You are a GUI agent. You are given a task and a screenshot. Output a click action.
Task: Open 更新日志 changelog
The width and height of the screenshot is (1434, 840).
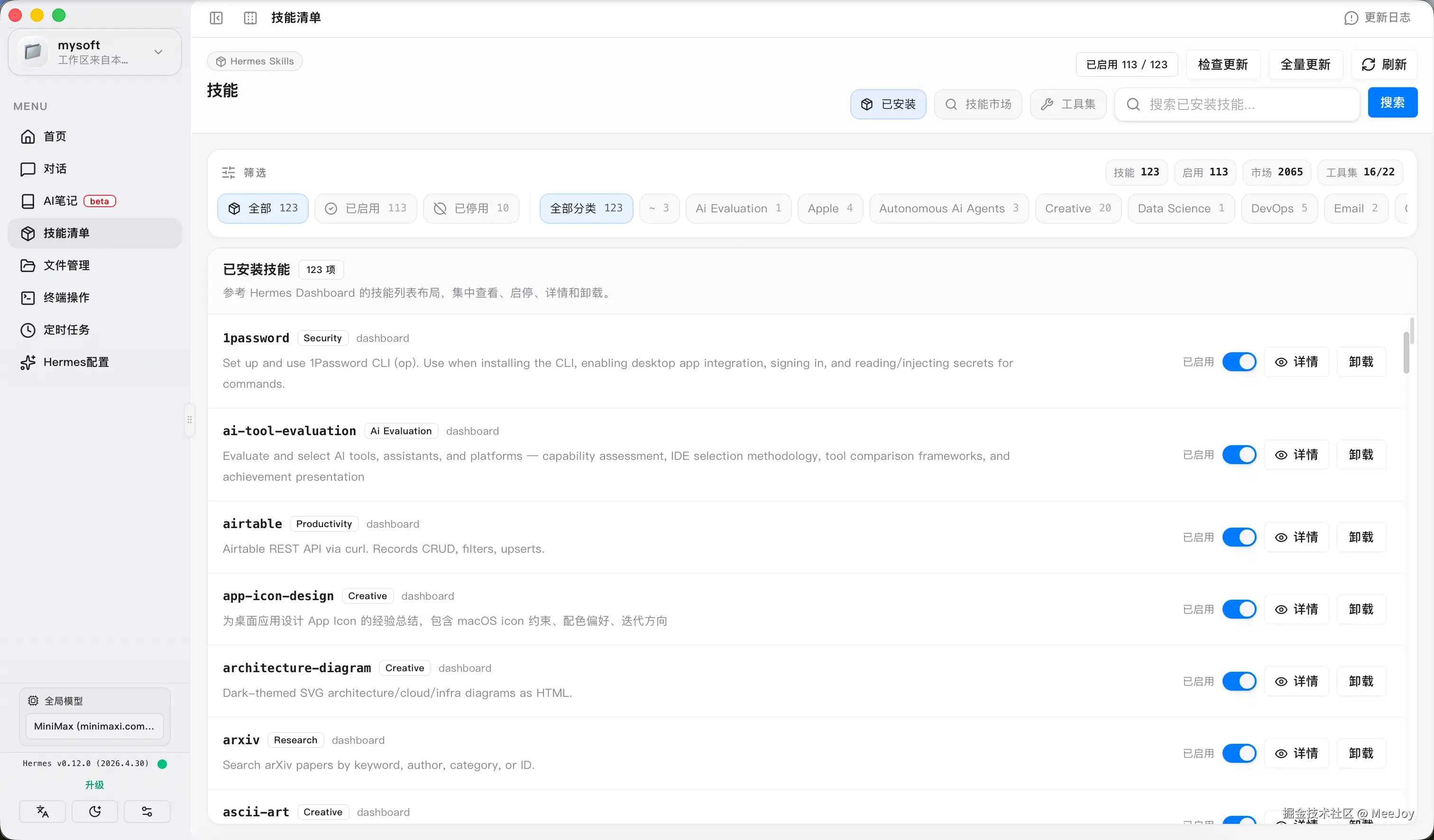[x=1377, y=18]
